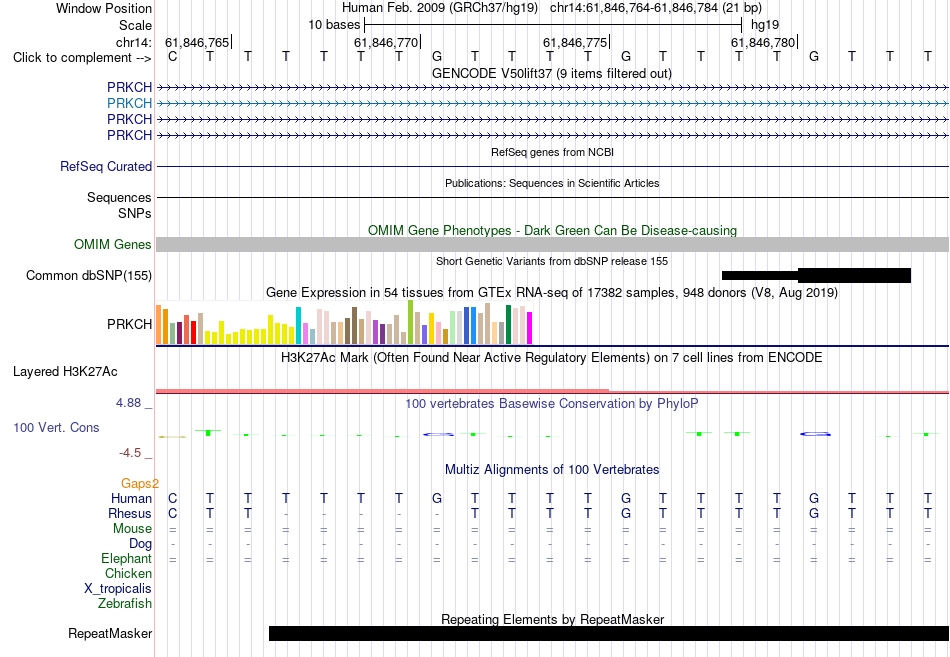Click the red GTEx expression bar
The height and width of the screenshot is (657, 950).
(193, 333)
